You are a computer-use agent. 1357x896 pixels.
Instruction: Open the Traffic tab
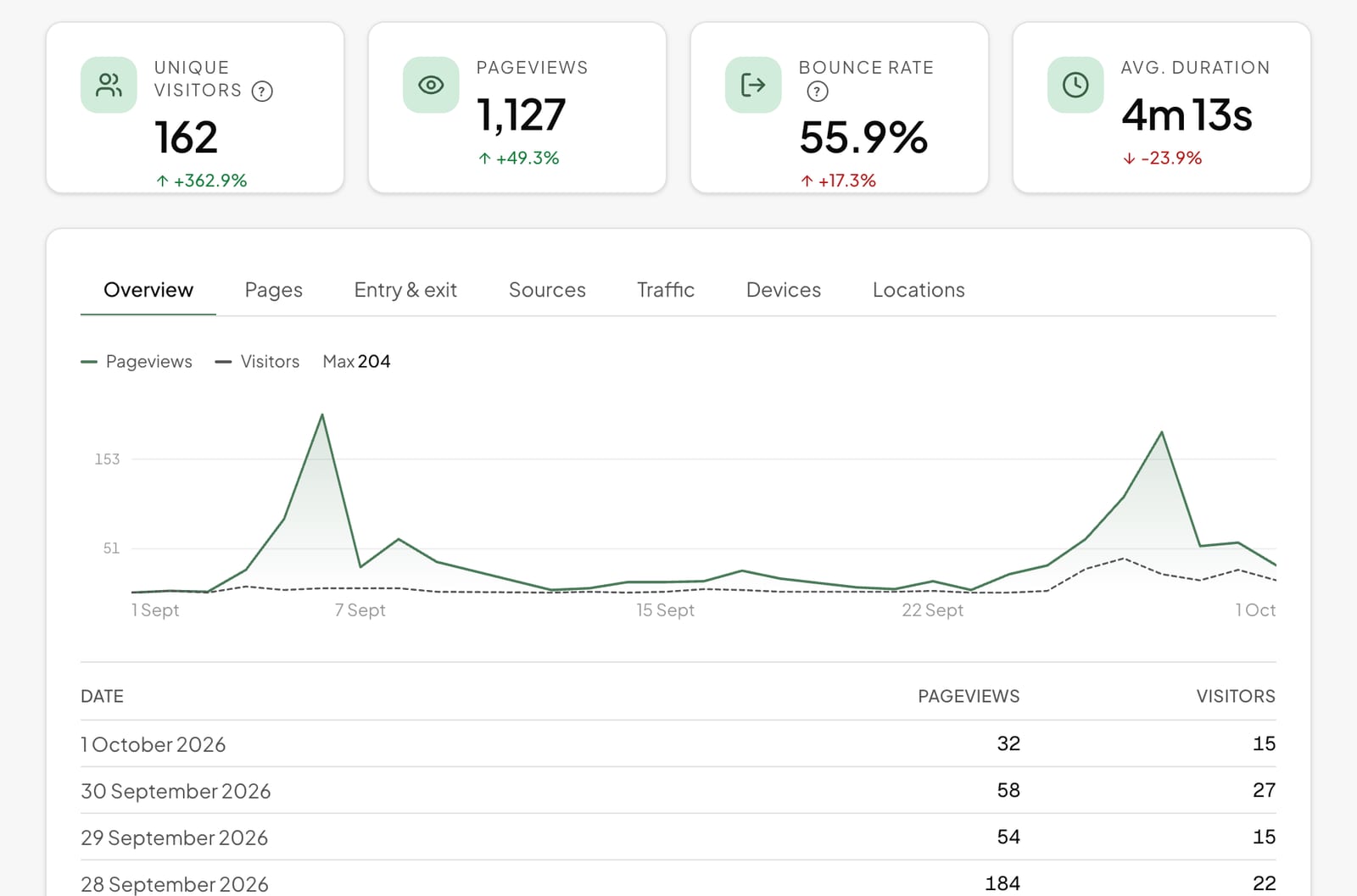(666, 290)
